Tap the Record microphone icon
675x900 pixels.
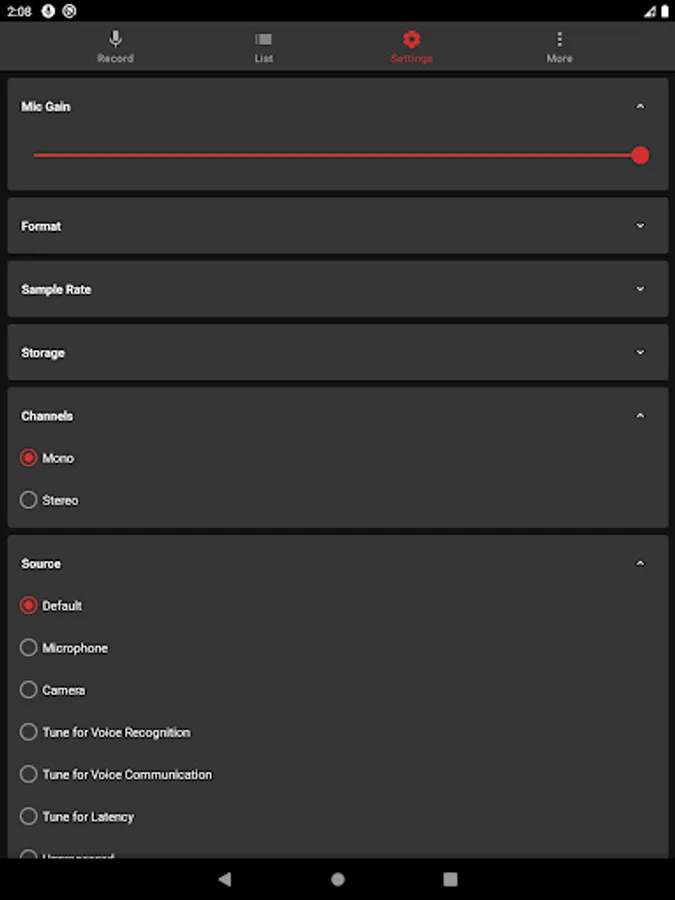115,40
